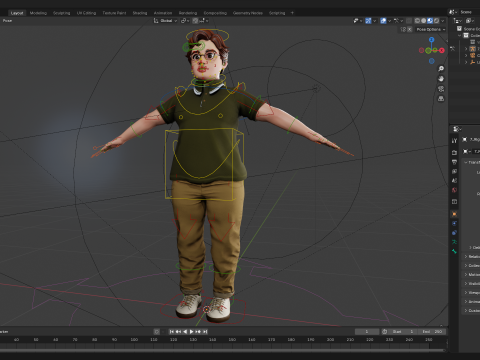Expand the armature item in outliner
The height and width of the screenshot is (360, 480).
click(466, 49)
